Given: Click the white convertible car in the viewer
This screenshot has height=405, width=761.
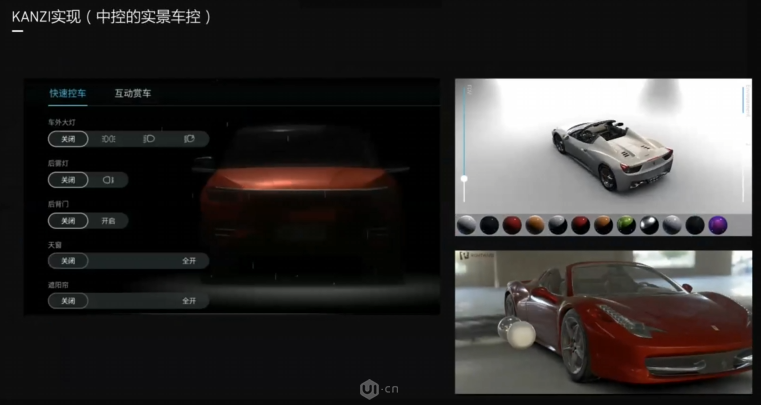Looking at the screenshot, I should [612, 154].
